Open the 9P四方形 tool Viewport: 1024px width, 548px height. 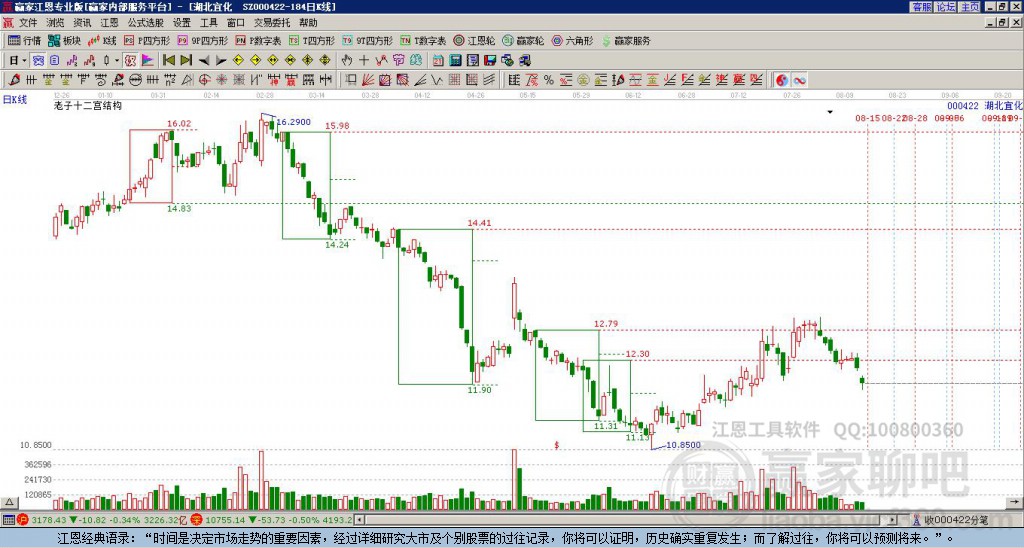pyautogui.click(x=202, y=40)
